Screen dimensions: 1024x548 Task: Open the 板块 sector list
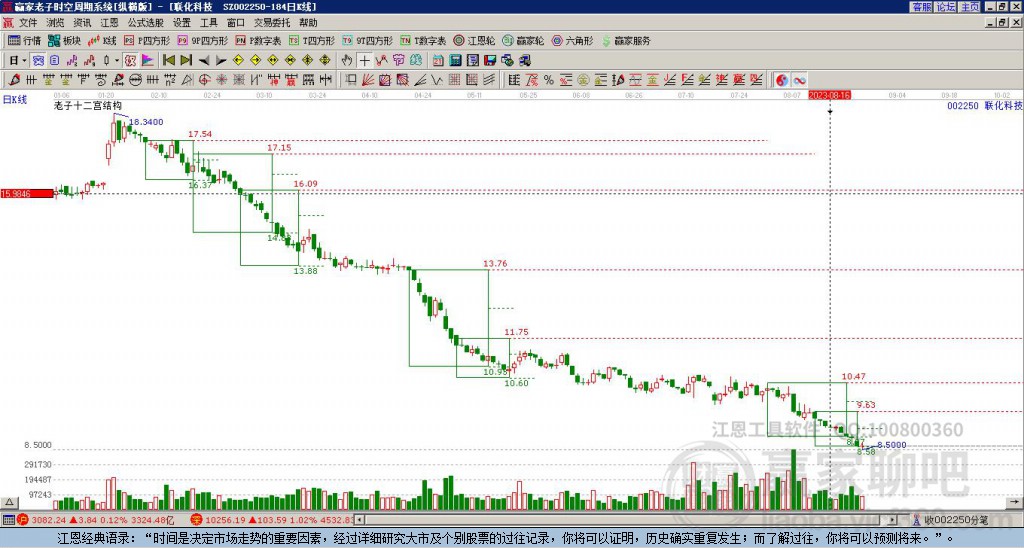pyautogui.click(x=64, y=41)
